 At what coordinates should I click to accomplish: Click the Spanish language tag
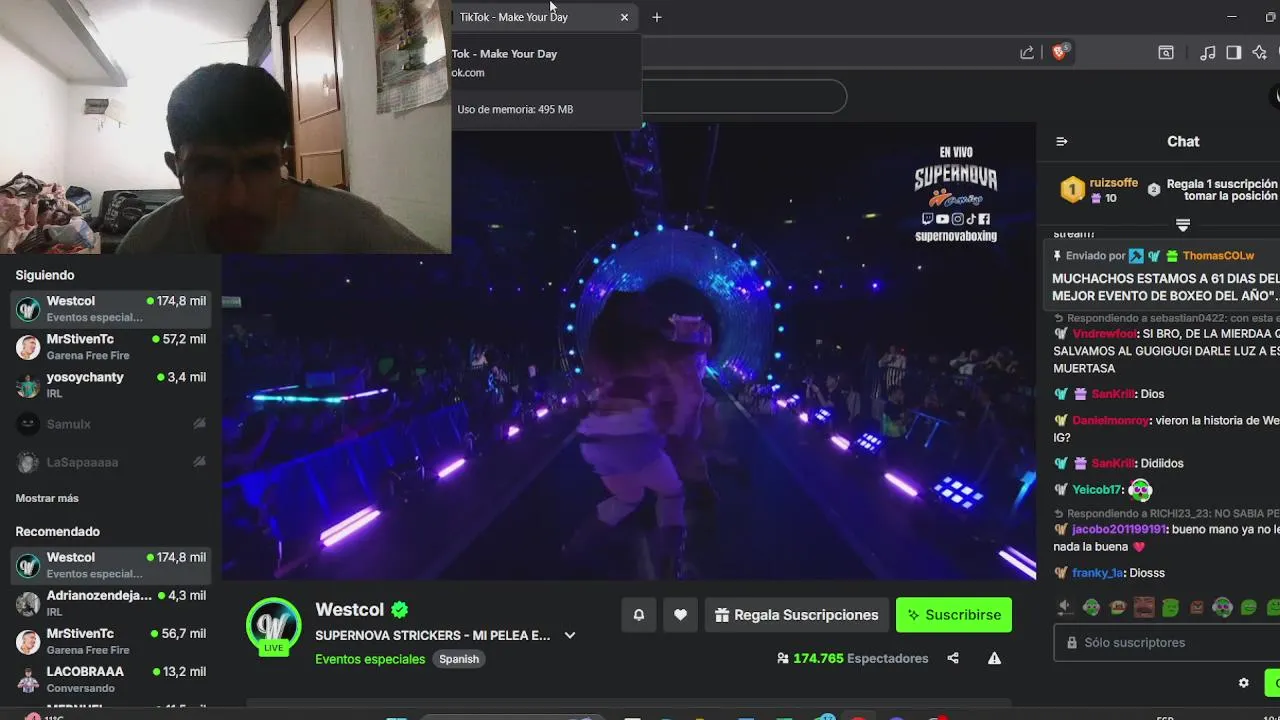tap(459, 659)
